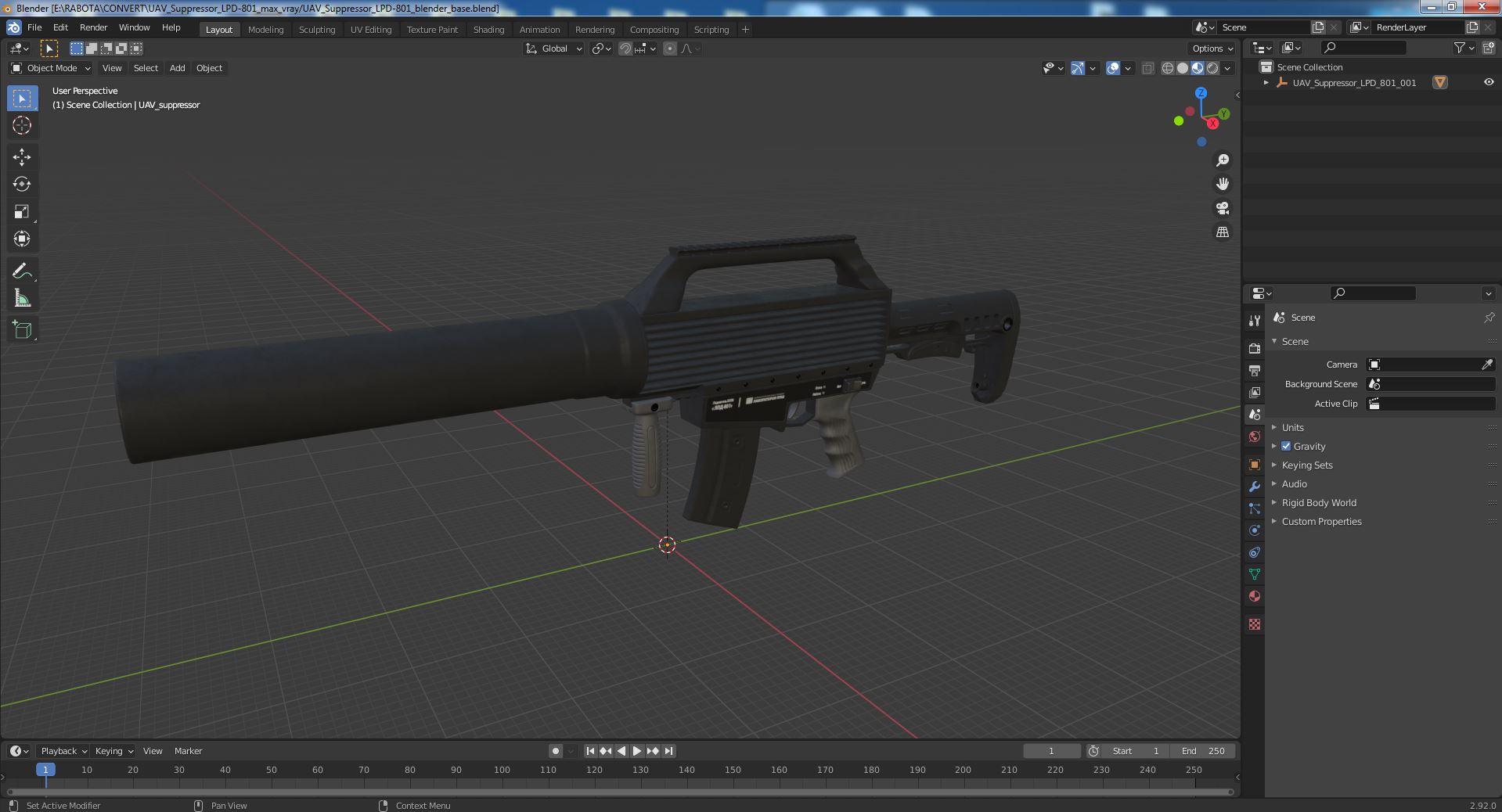Open the Object Mode dropdown
The height and width of the screenshot is (812, 1502).
[50, 68]
